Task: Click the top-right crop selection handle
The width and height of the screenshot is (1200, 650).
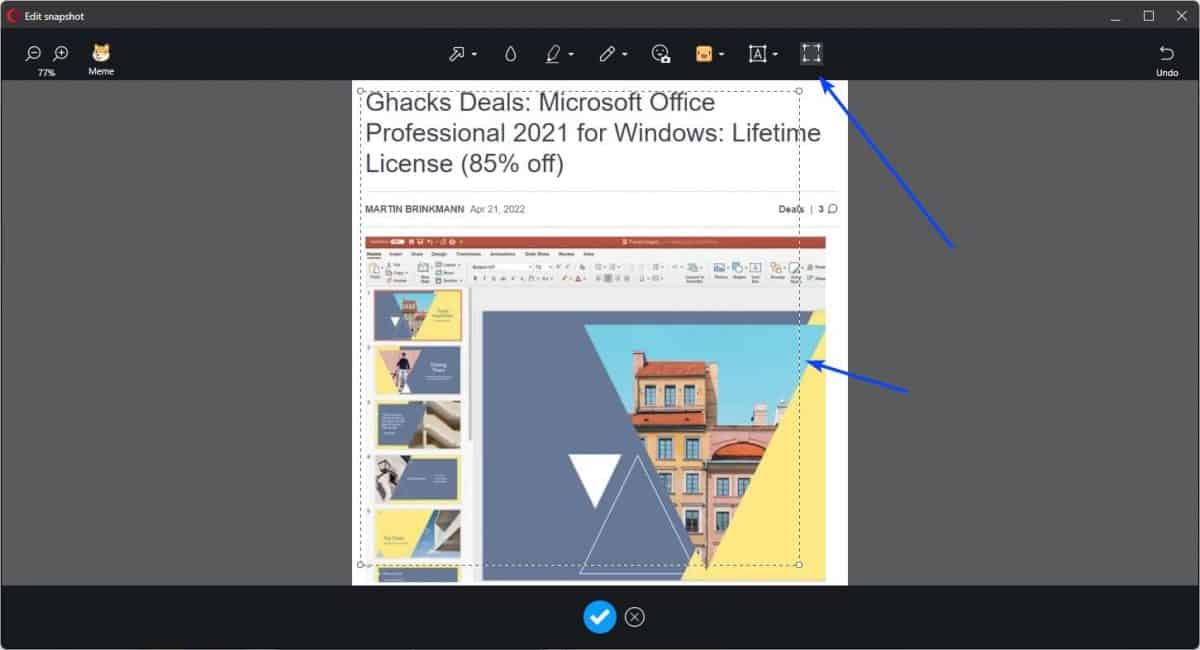Action: (799, 90)
